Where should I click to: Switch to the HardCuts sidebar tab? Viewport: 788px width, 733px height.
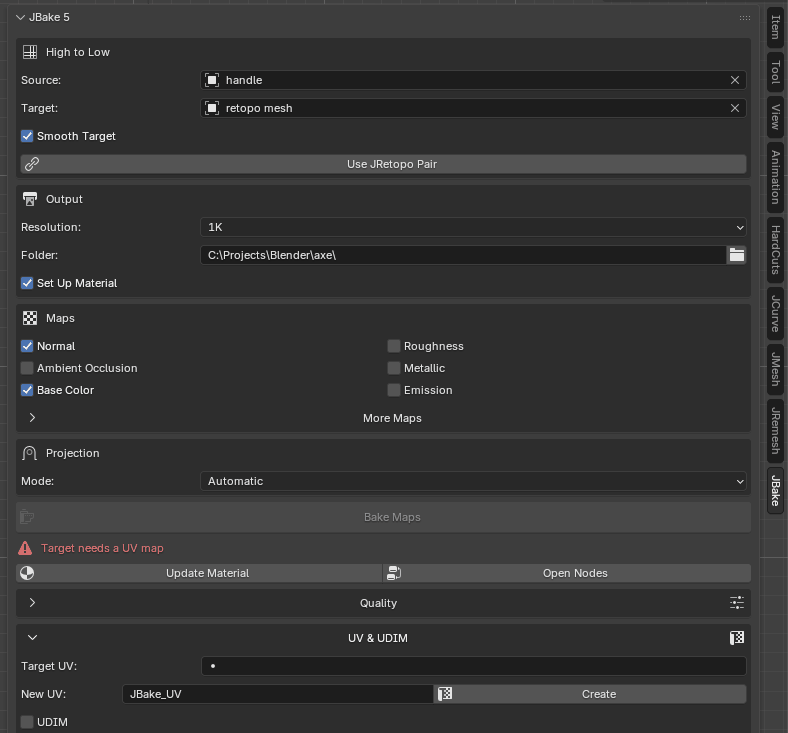(x=775, y=250)
